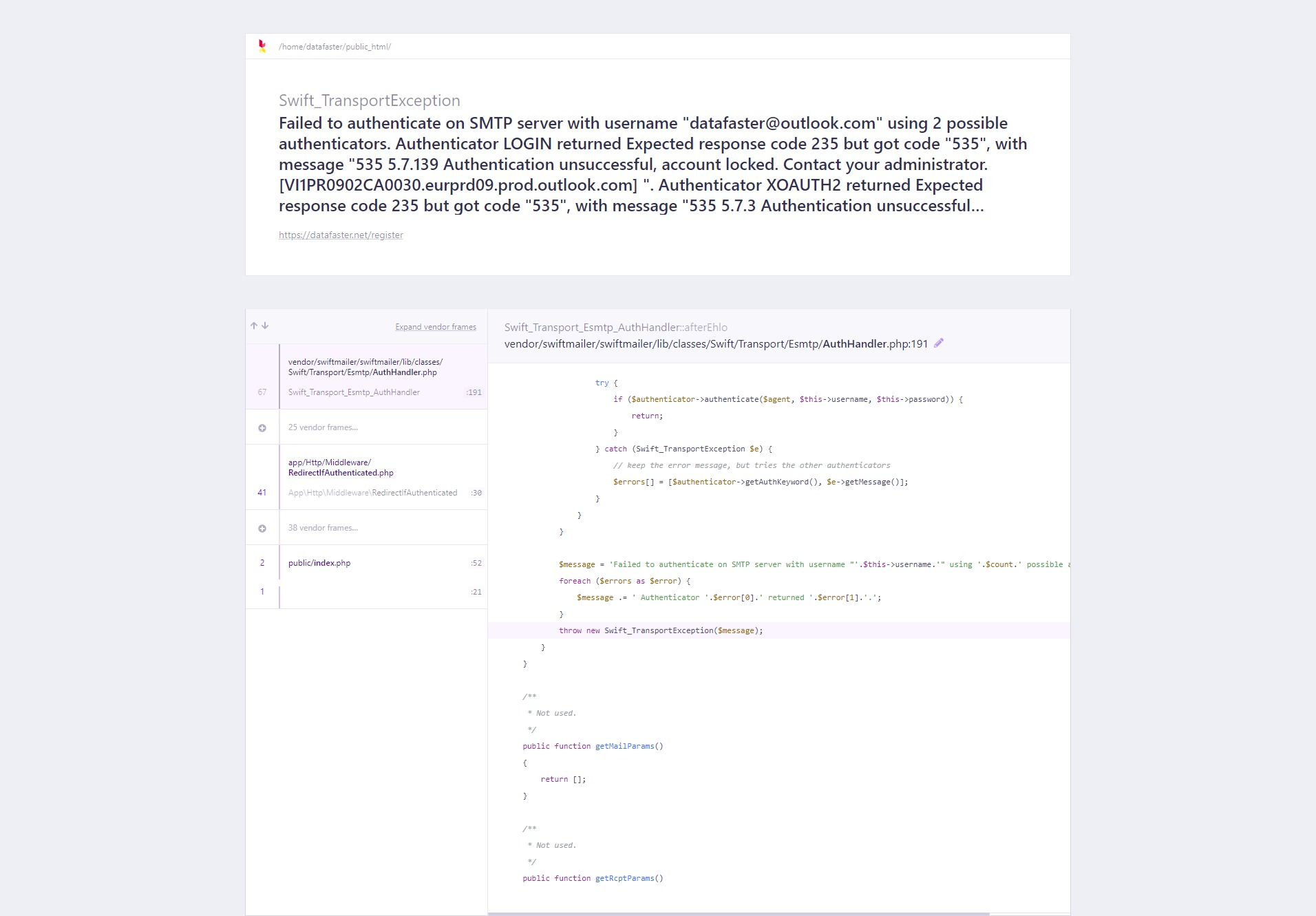Select the AuthHandler.php stack frame
The height and width of the screenshot is (916, 1316).
(366, 376)
